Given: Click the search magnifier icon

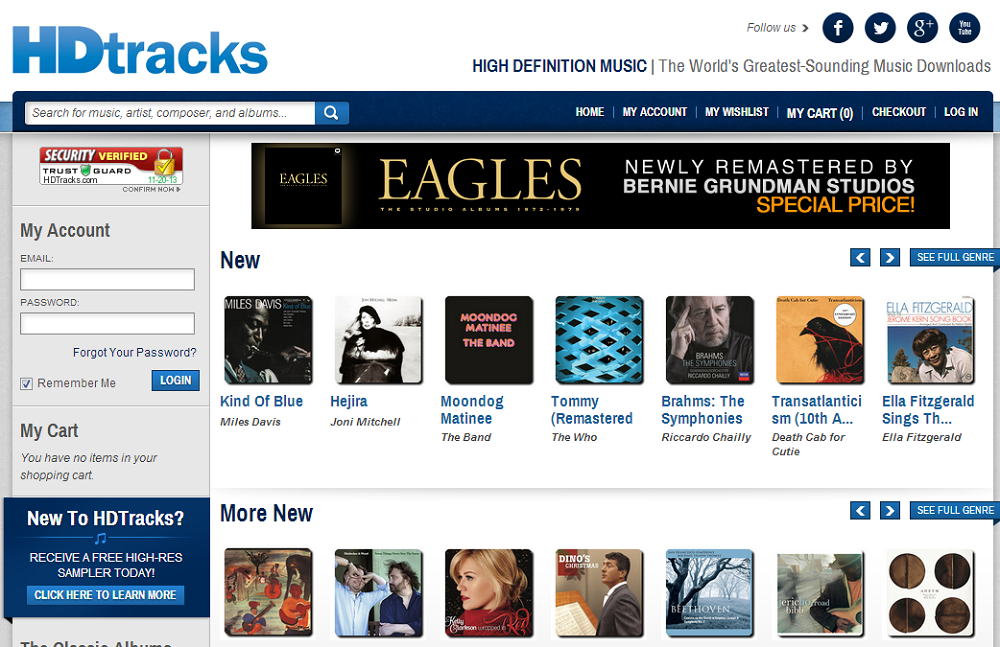Looking at the screenshot, I should coord(331,113).
